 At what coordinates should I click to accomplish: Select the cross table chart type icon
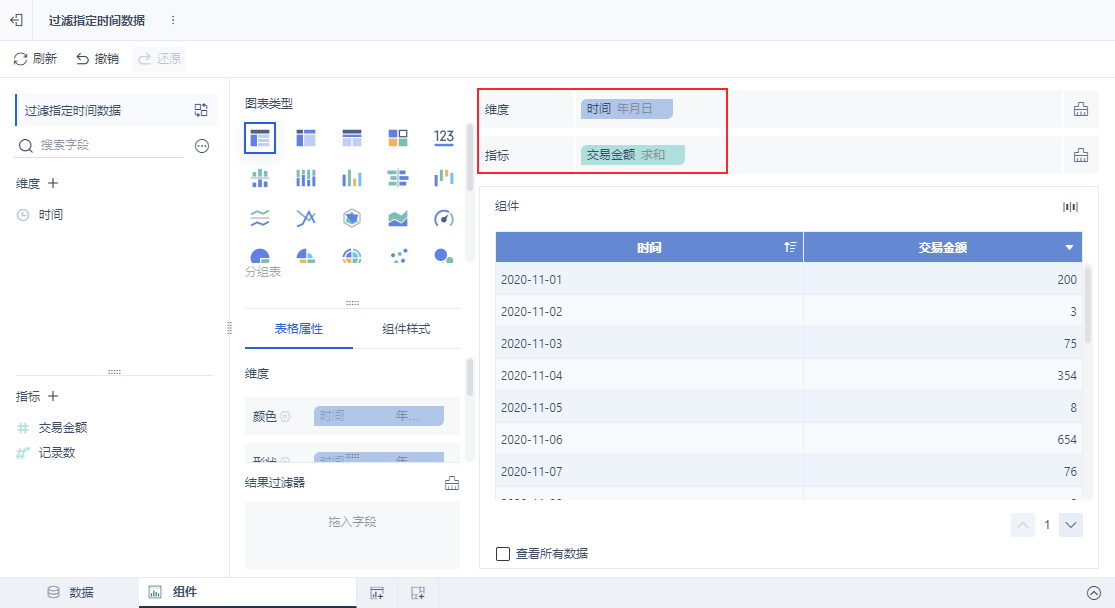[x=306, y=138]
